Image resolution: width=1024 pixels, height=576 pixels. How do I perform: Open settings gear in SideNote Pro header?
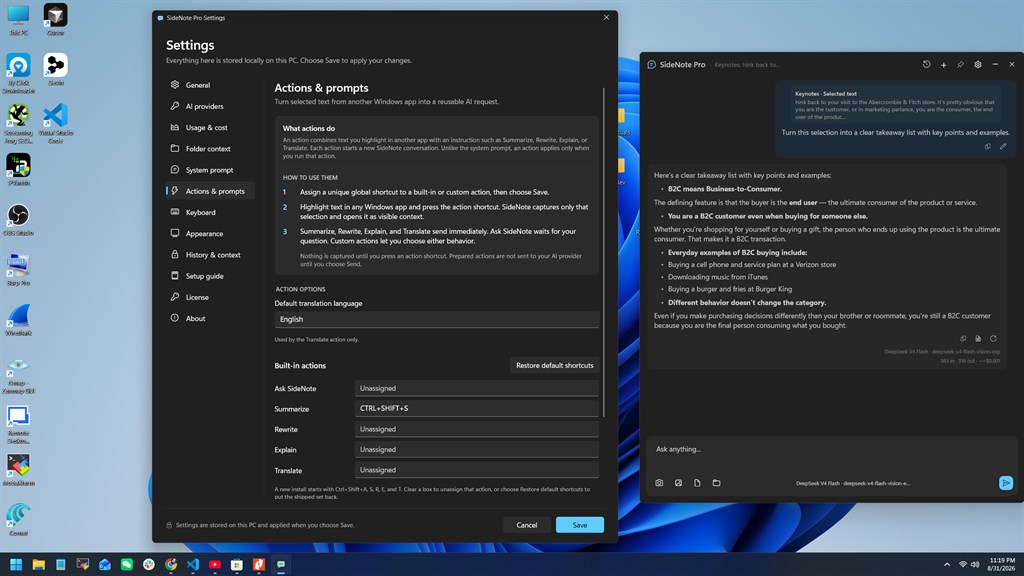978,65
